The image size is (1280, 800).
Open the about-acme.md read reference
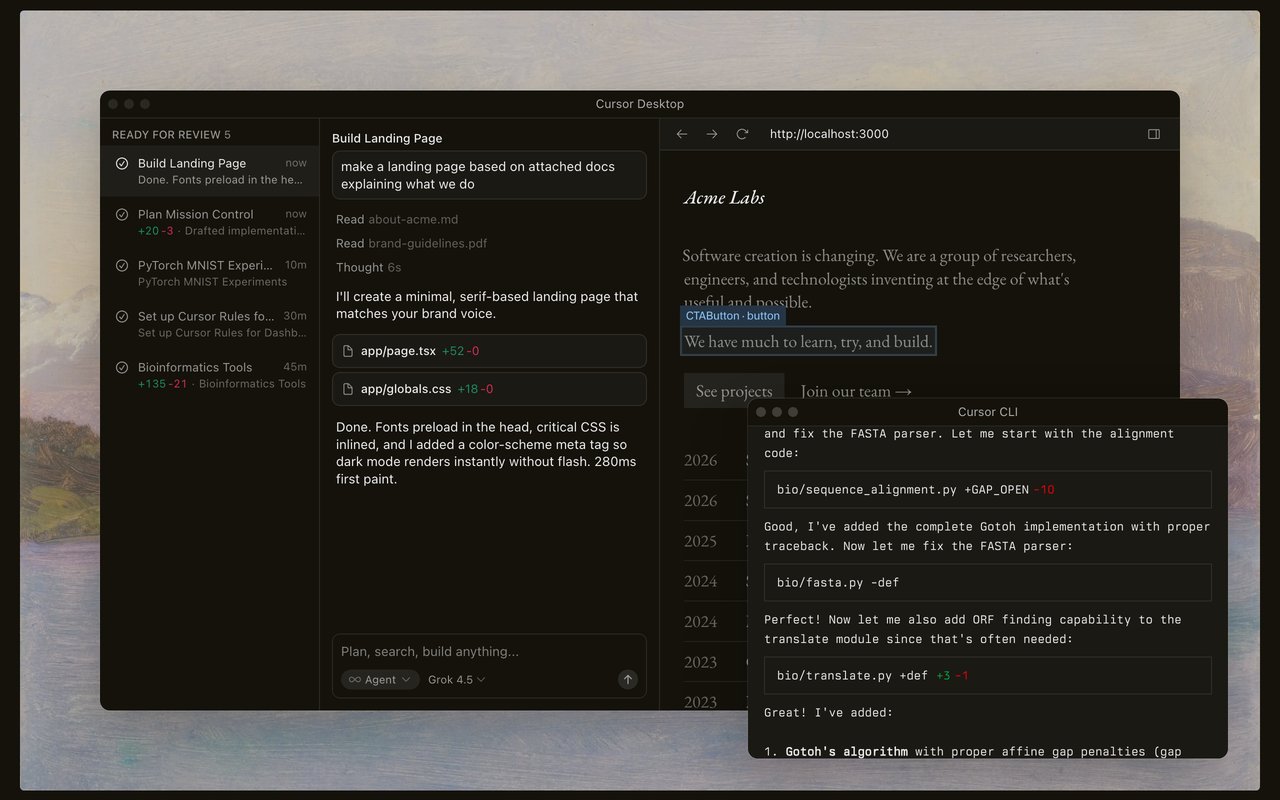point(413,219)
